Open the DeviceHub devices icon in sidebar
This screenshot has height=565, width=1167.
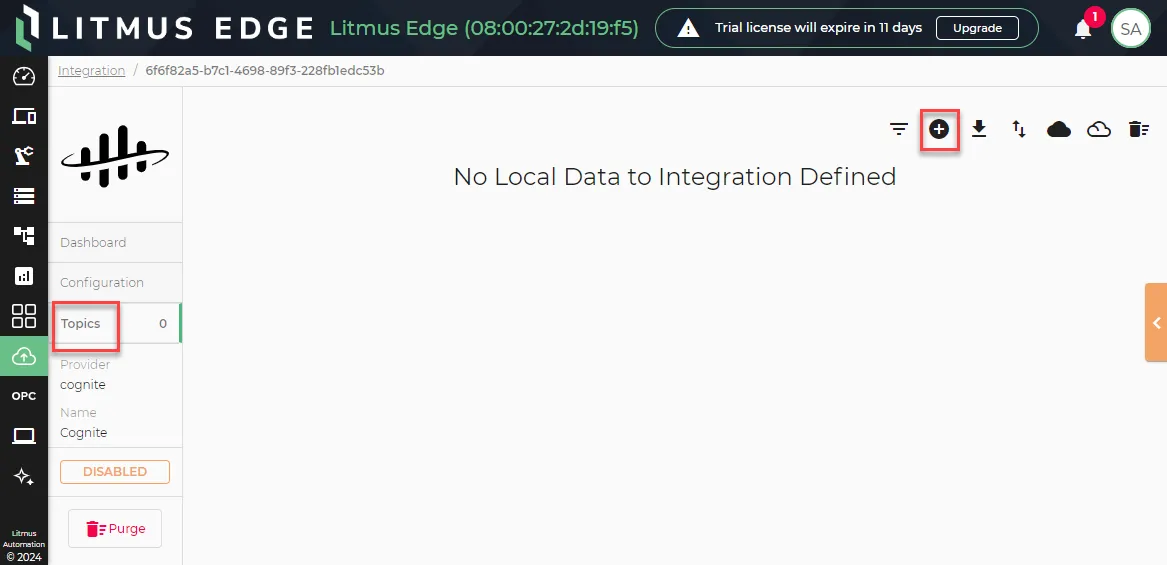[24, 116]
